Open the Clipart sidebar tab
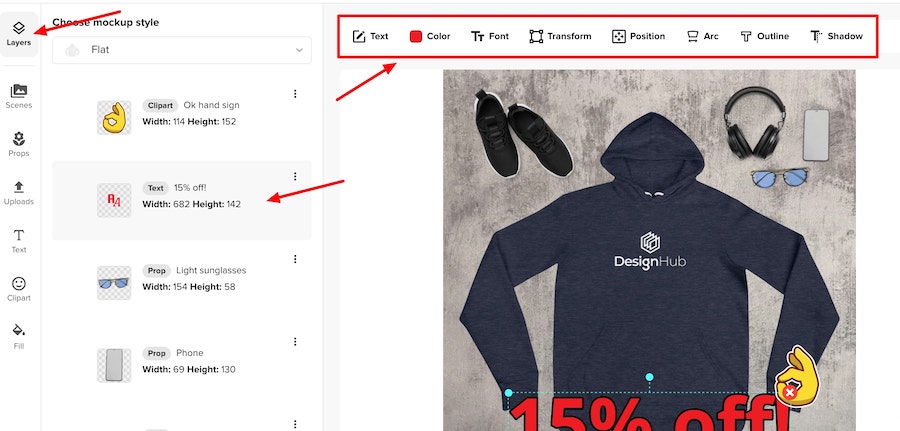Screen dimensions: 900x431 [x=19, y=289]
